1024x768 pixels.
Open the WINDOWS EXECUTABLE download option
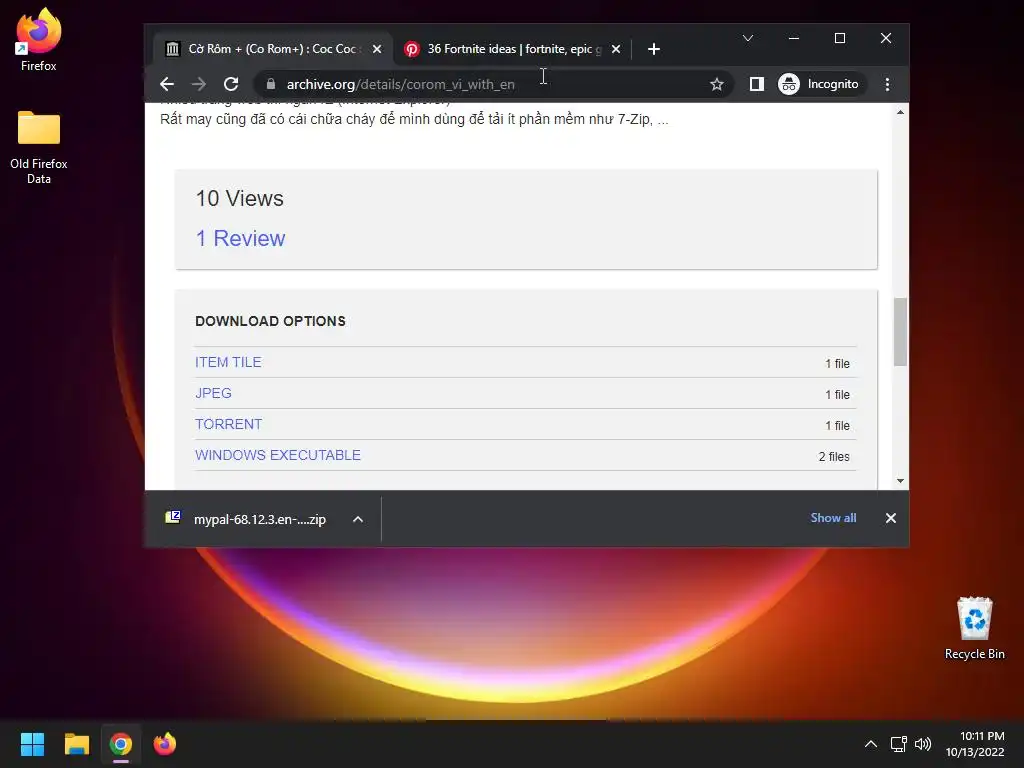point(278,455)
